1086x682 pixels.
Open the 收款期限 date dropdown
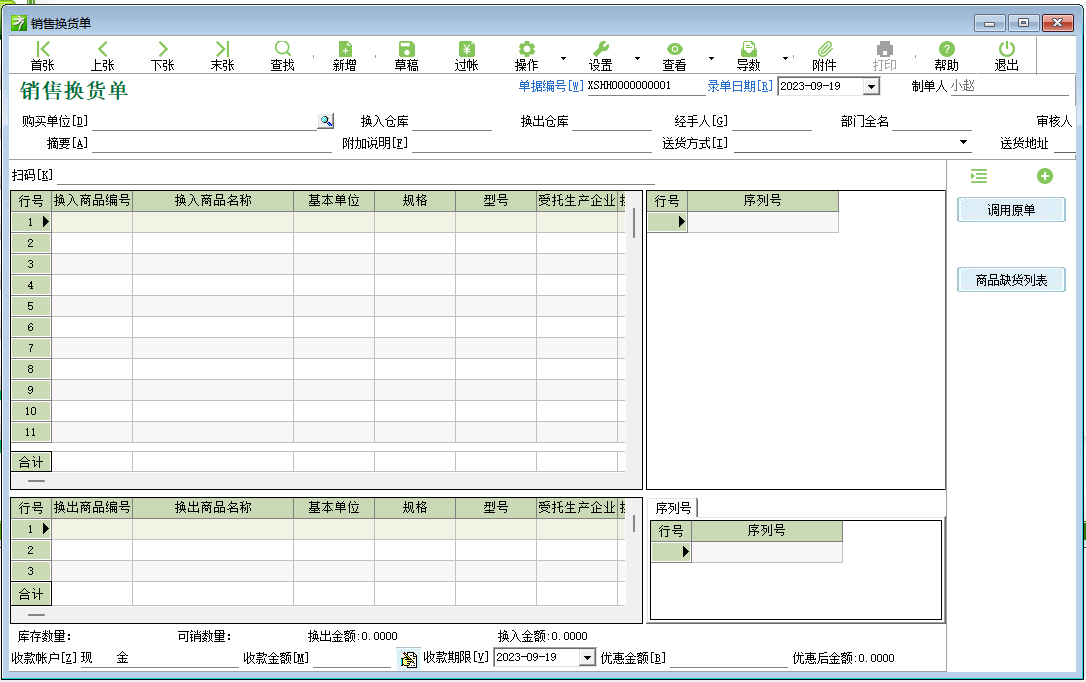[x=587, y=658]
